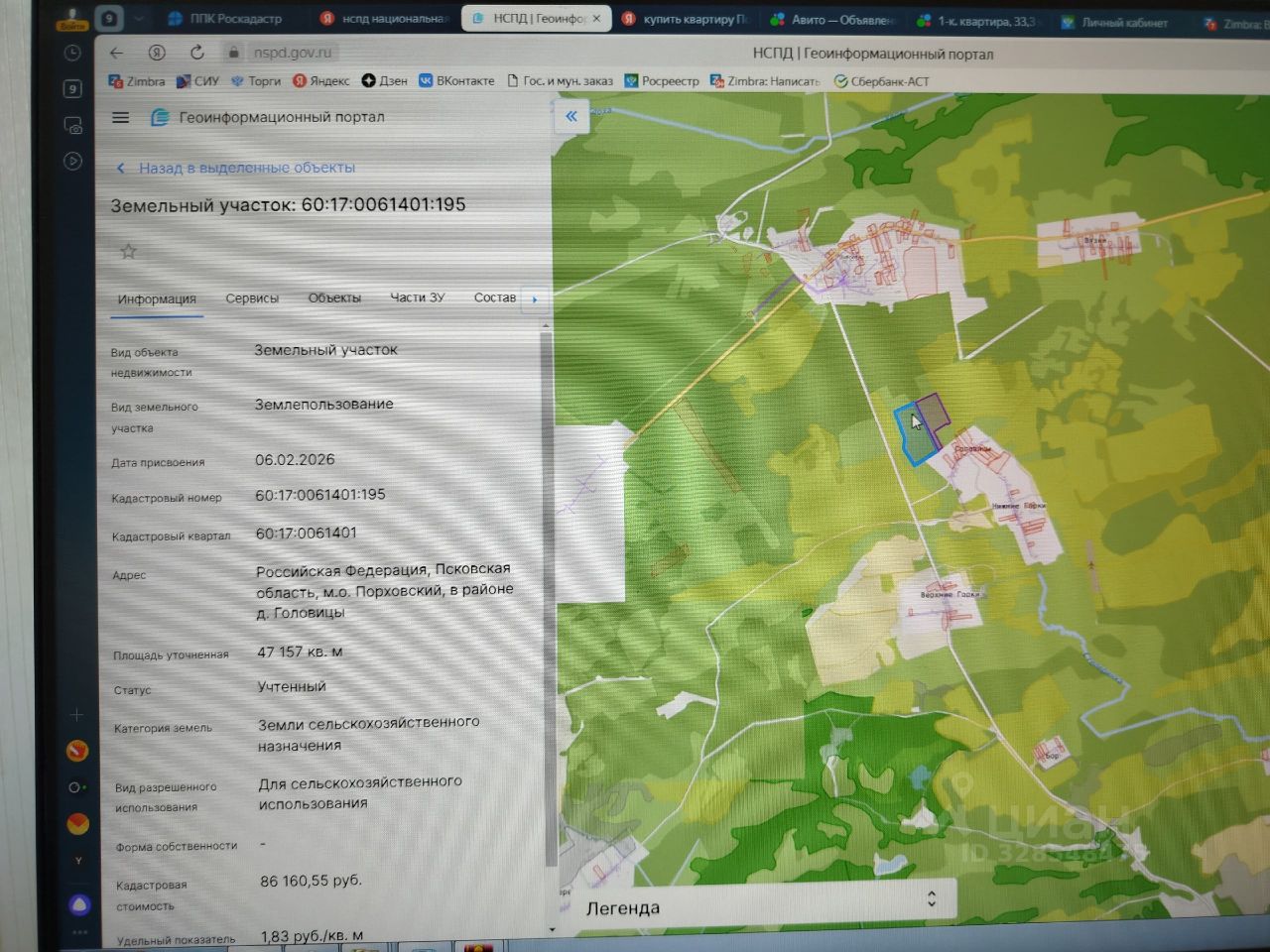The height and width of the screenshot is (952, 1270).
Task: Close the НСПД Геоинформационный tab
Action: click(596, 19)
